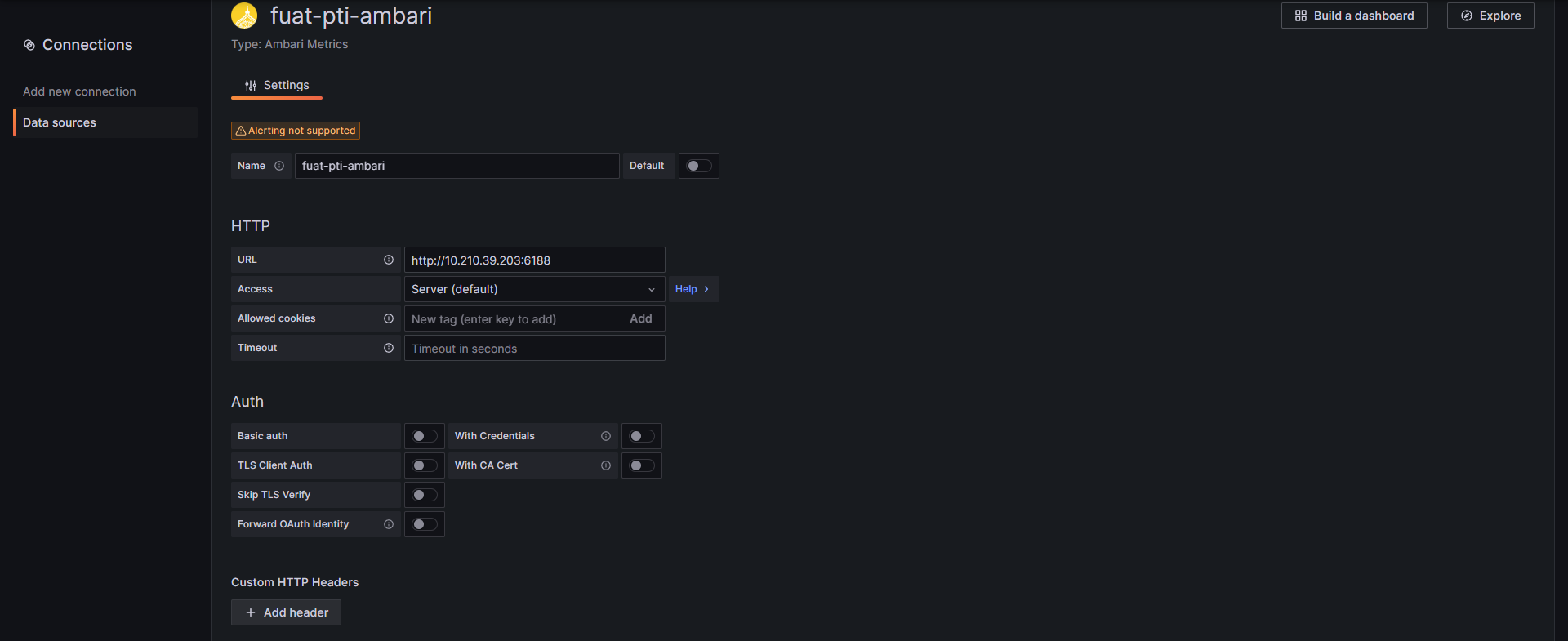The image size is (1568, 641).
Task: Click the Auth section heading
Action: coord(247,402)
